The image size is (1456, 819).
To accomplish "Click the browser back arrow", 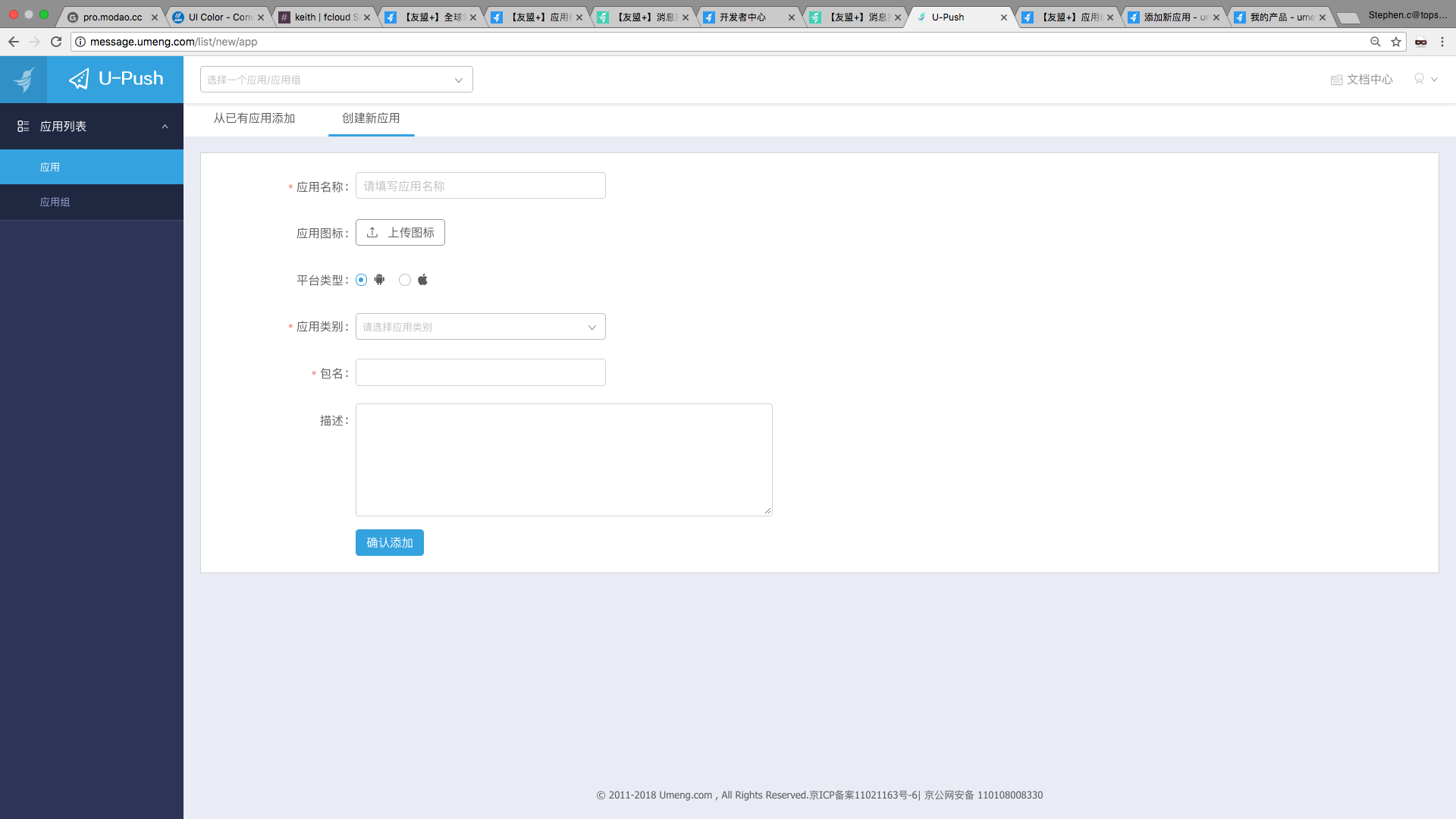I will point(14,42).
